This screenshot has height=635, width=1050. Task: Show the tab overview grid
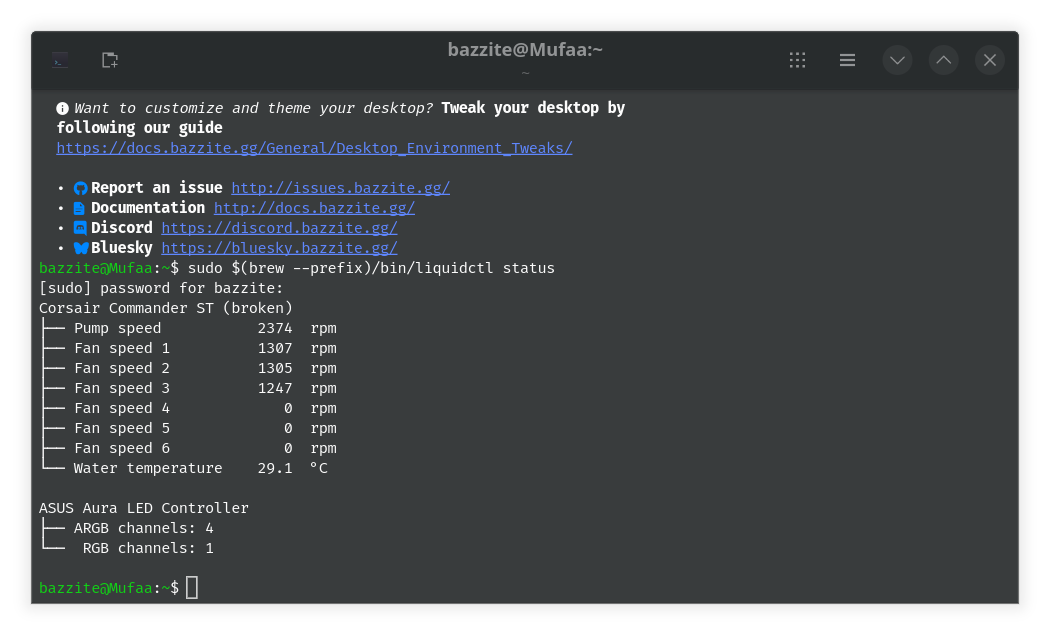click(797, 60)
